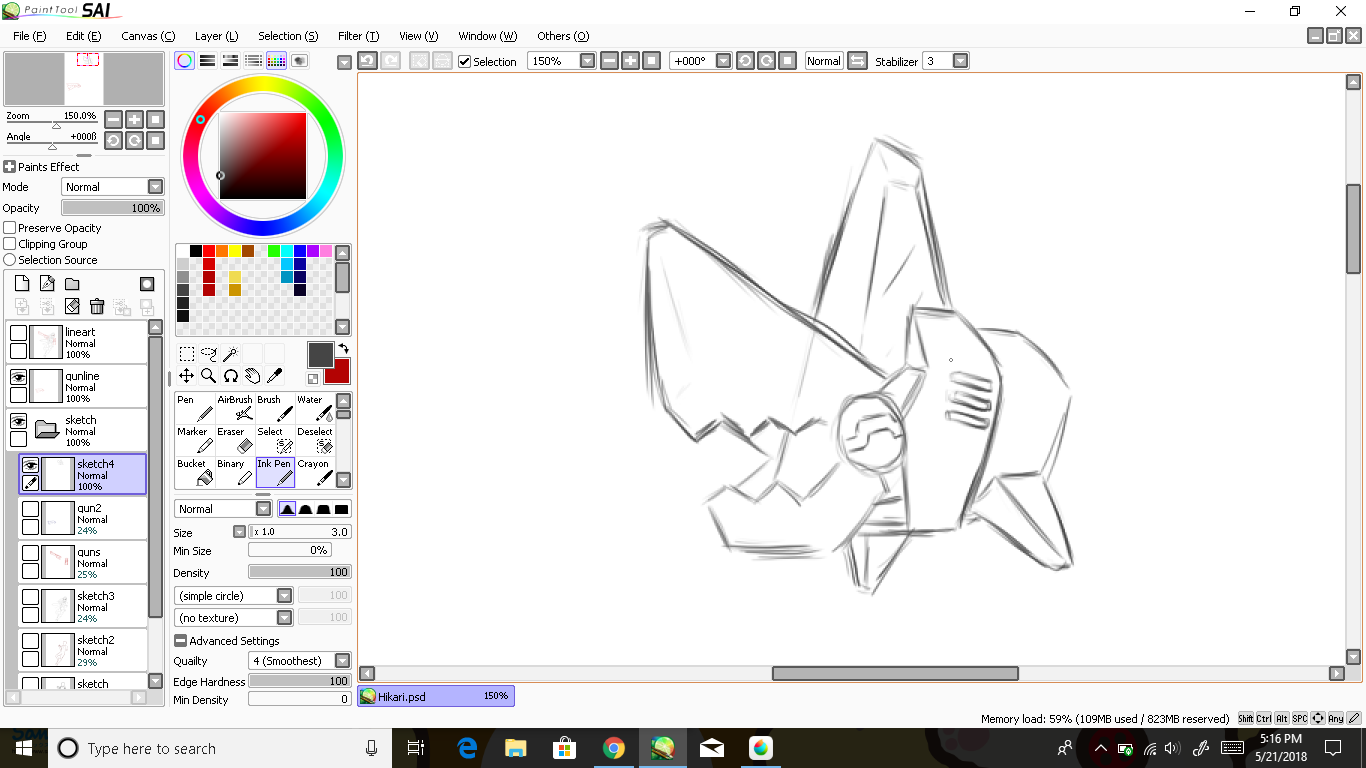This screenshot has width=1366, height=768.
Task: Flip canvas view horizontally button
Action: pos(857,61)
